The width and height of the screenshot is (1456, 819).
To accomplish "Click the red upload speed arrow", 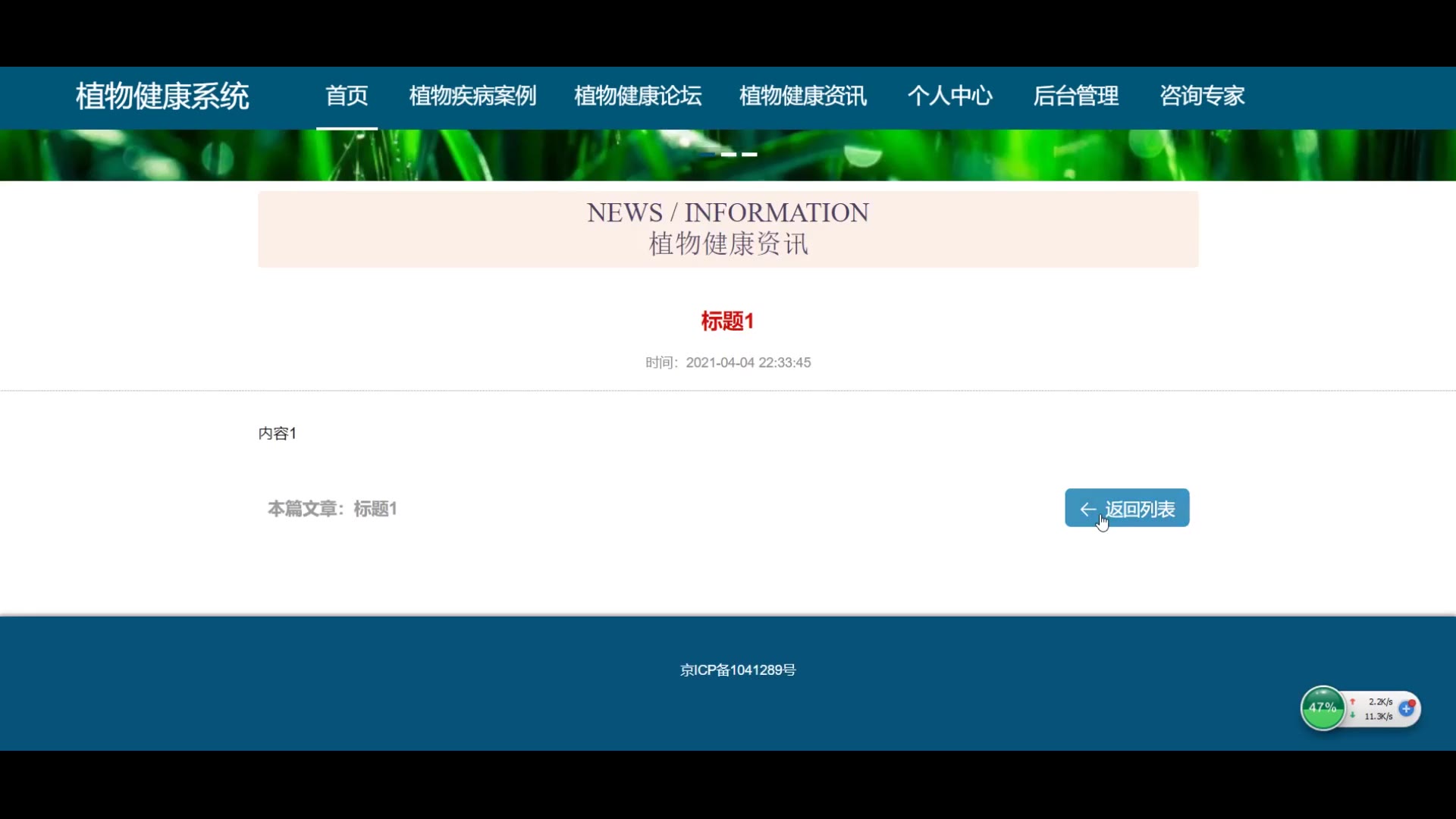I will (1352, 702).
